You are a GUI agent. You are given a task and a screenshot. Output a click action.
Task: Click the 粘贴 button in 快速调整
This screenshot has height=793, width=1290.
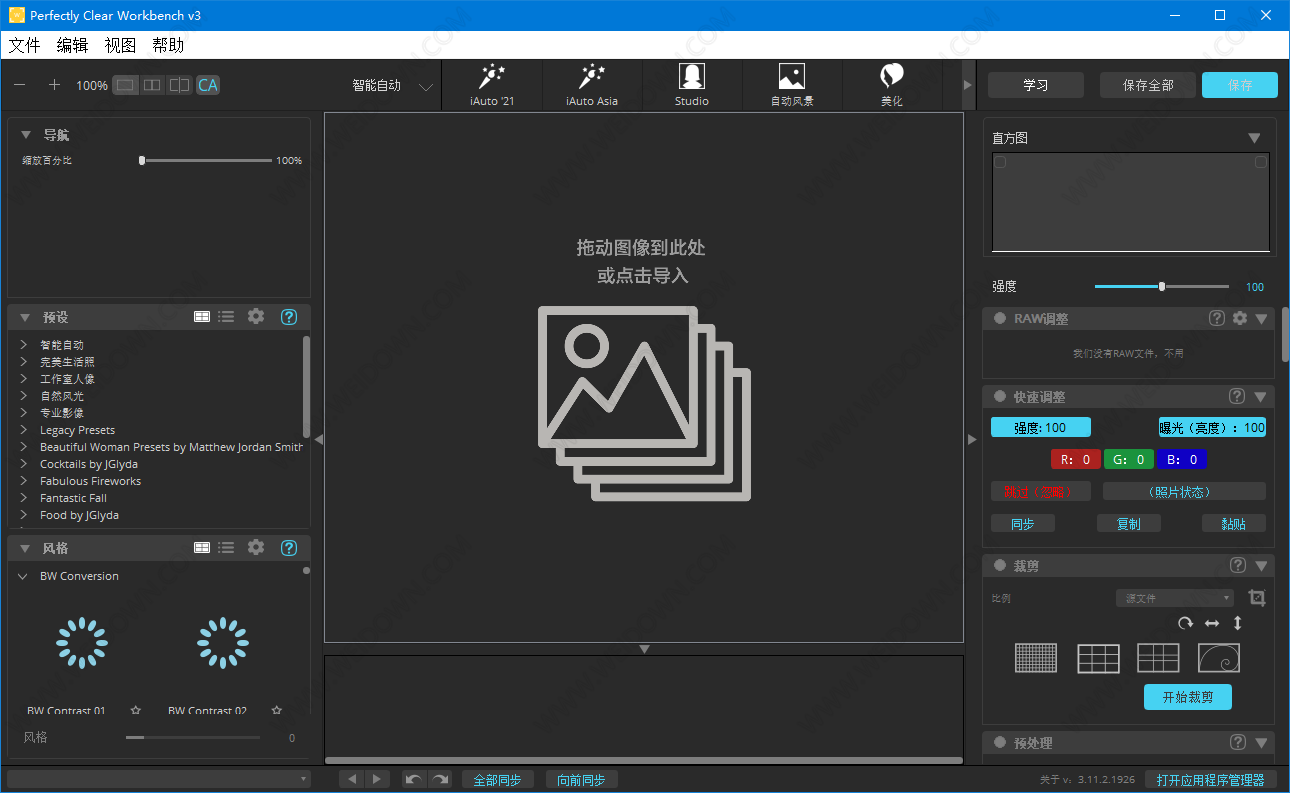pyautogui.click(x=1234, y=523)
